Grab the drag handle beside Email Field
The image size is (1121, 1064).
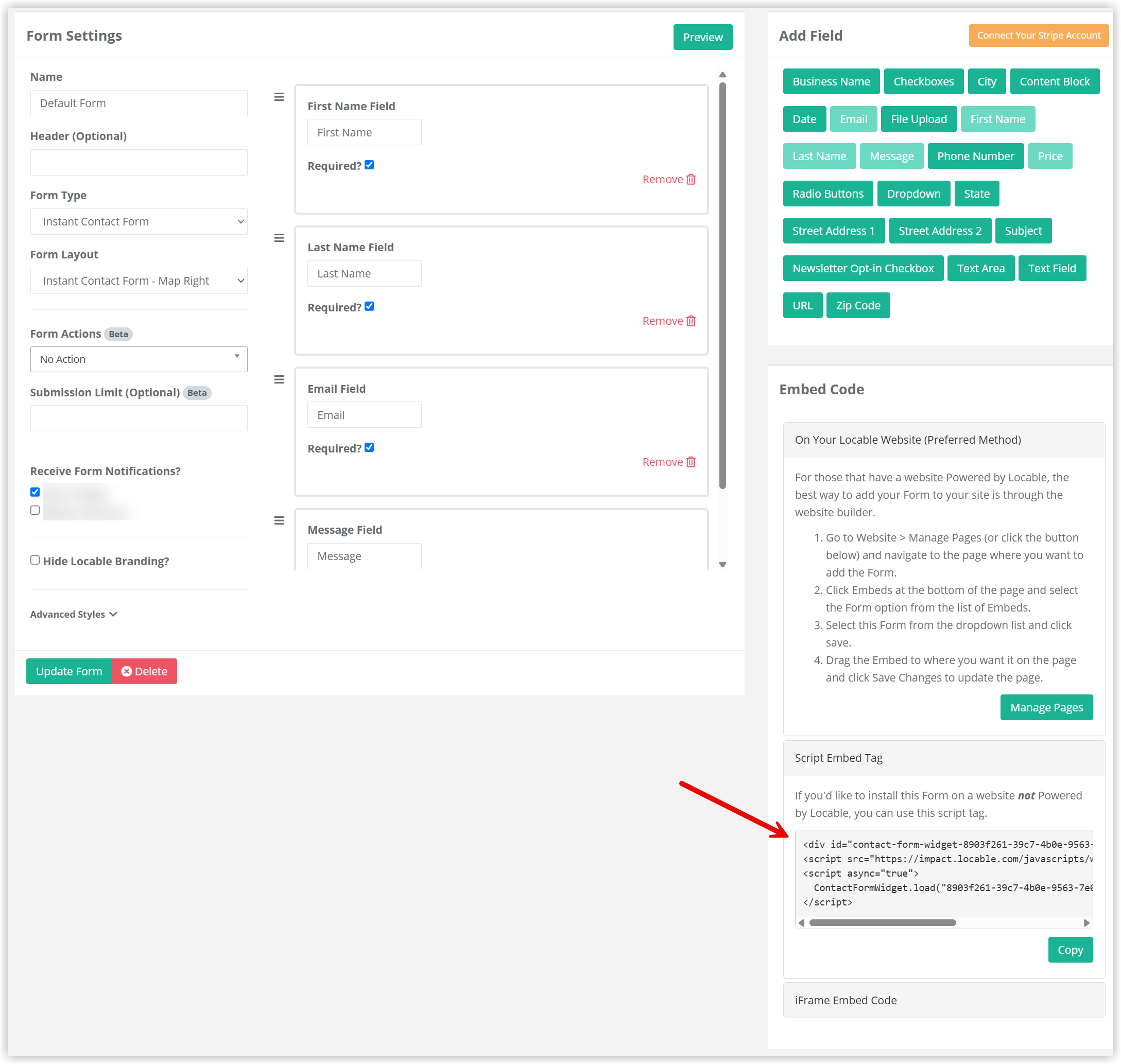tap(279, 379)
